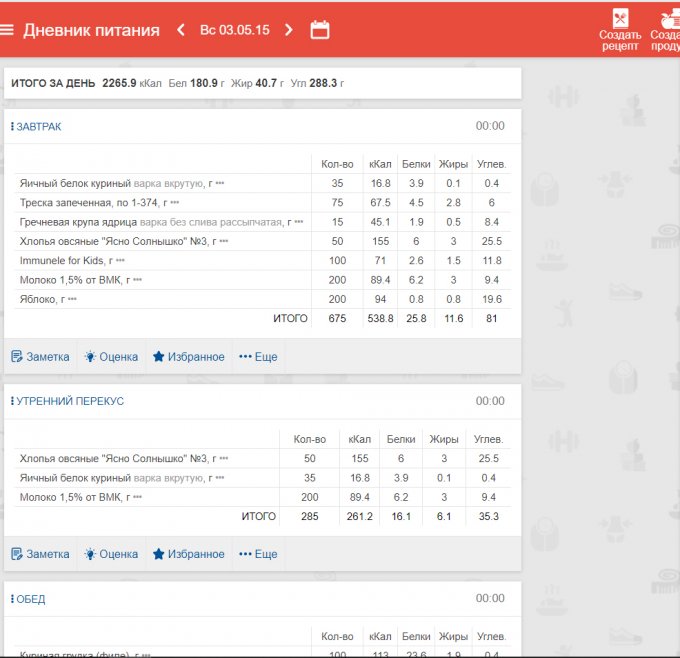Open the Завтрак meal options dots
This screenshot has width=680, height=658.
tap(12, 127)
